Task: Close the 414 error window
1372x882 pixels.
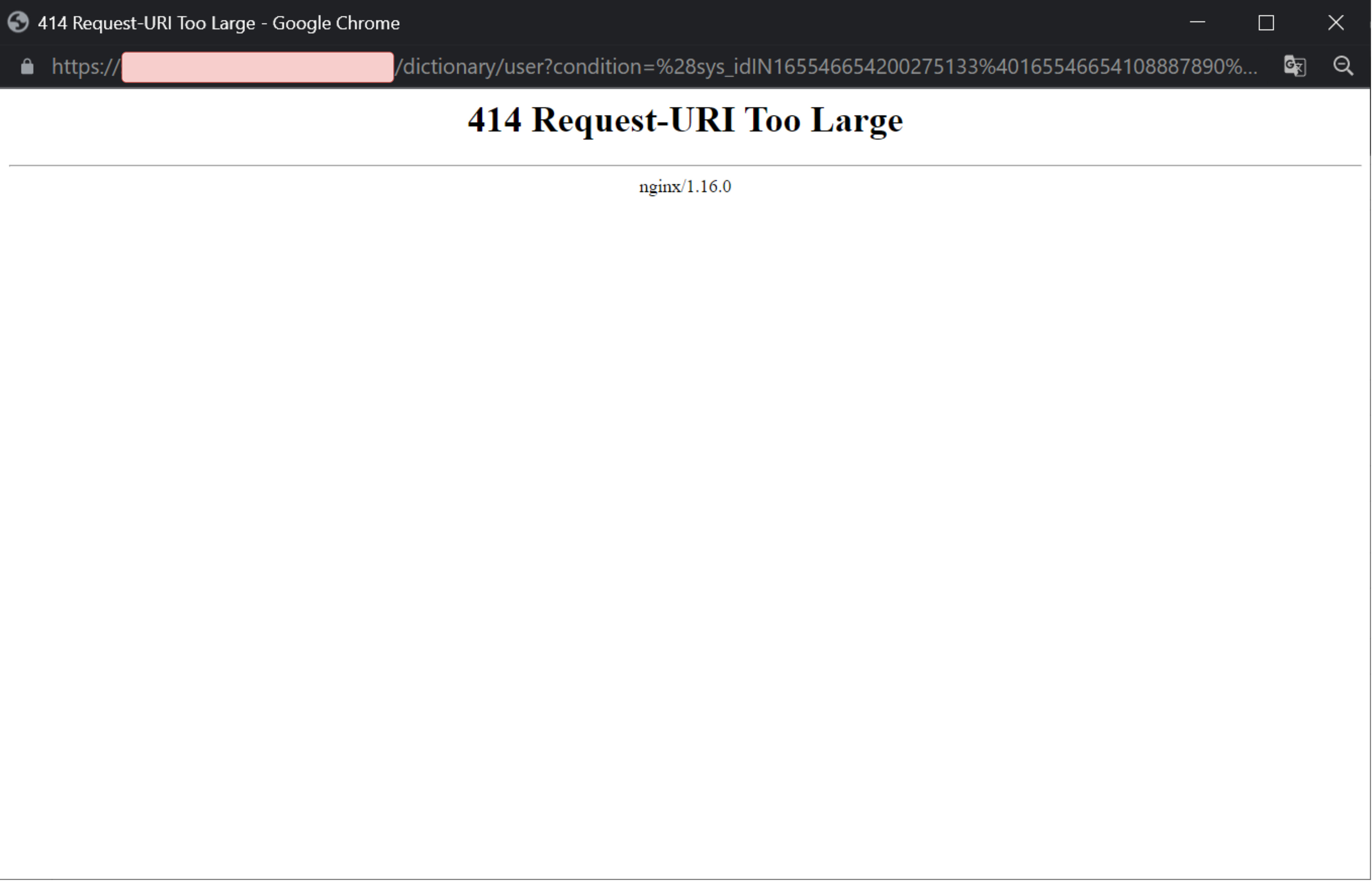Action: [1335, 23]
